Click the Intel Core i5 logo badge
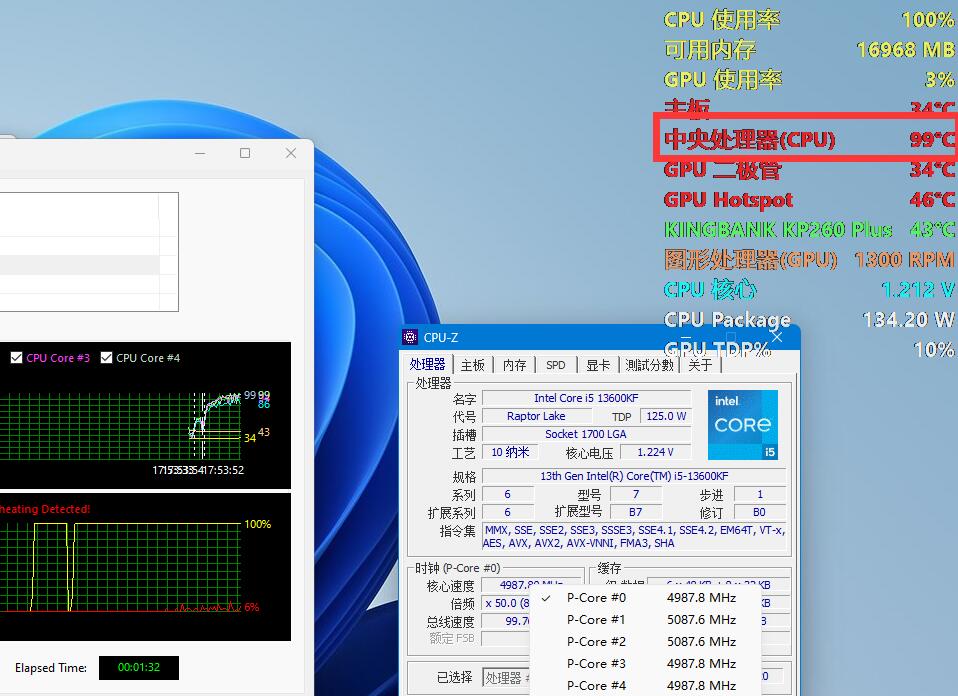Screen dimensions: 958x696 [743, 425]
